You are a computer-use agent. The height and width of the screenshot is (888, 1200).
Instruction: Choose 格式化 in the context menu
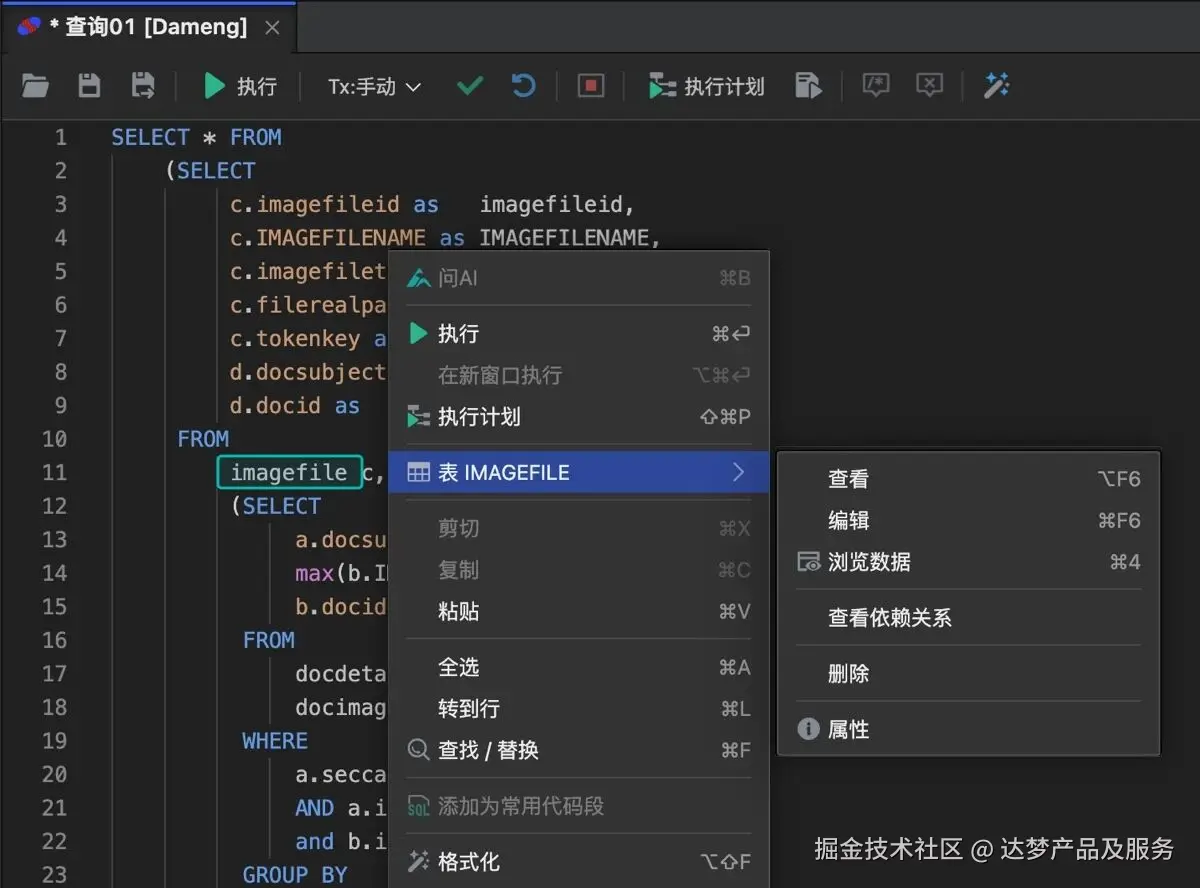coord(578,861)
